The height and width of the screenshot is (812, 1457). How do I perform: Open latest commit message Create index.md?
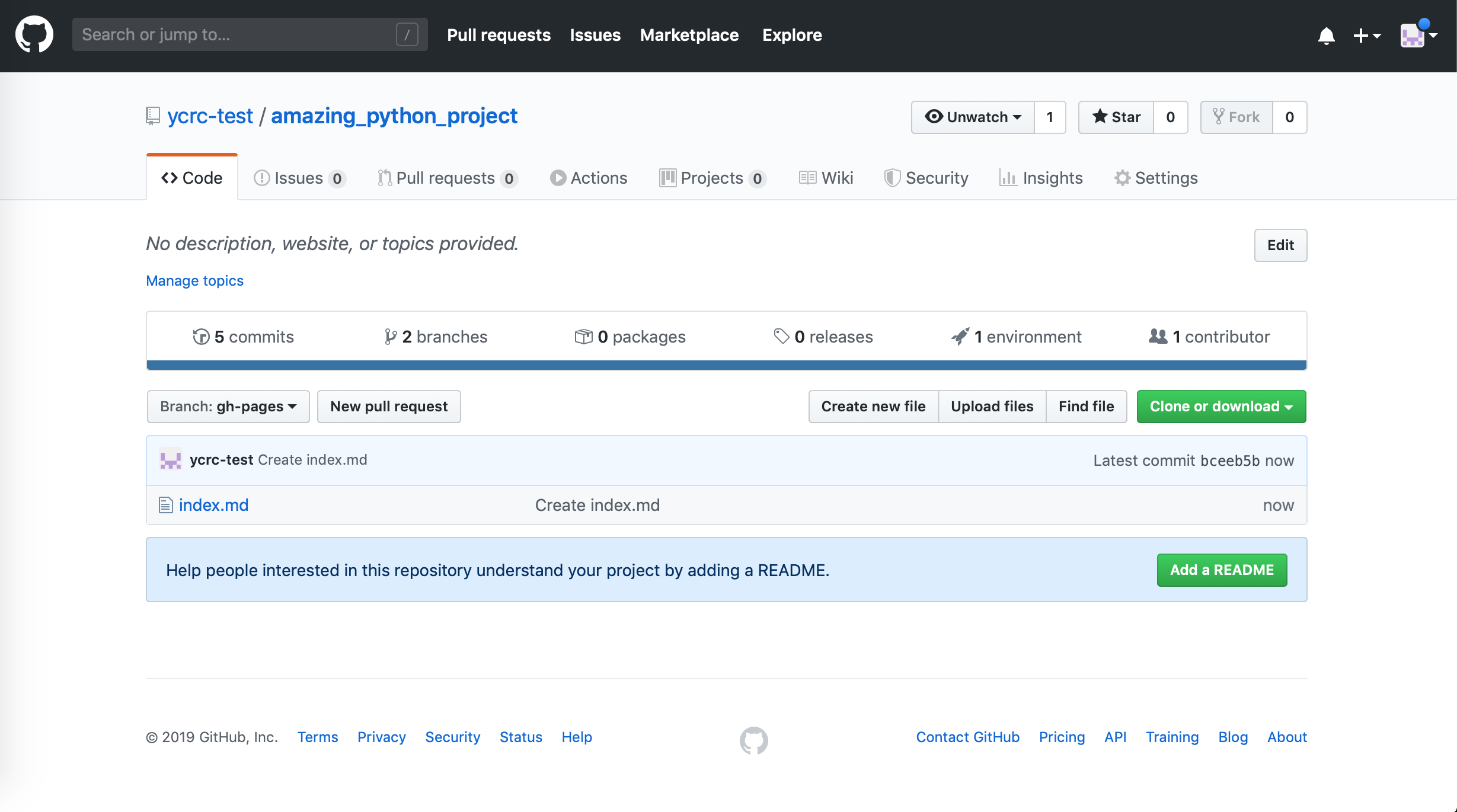[x=312, y=460]
